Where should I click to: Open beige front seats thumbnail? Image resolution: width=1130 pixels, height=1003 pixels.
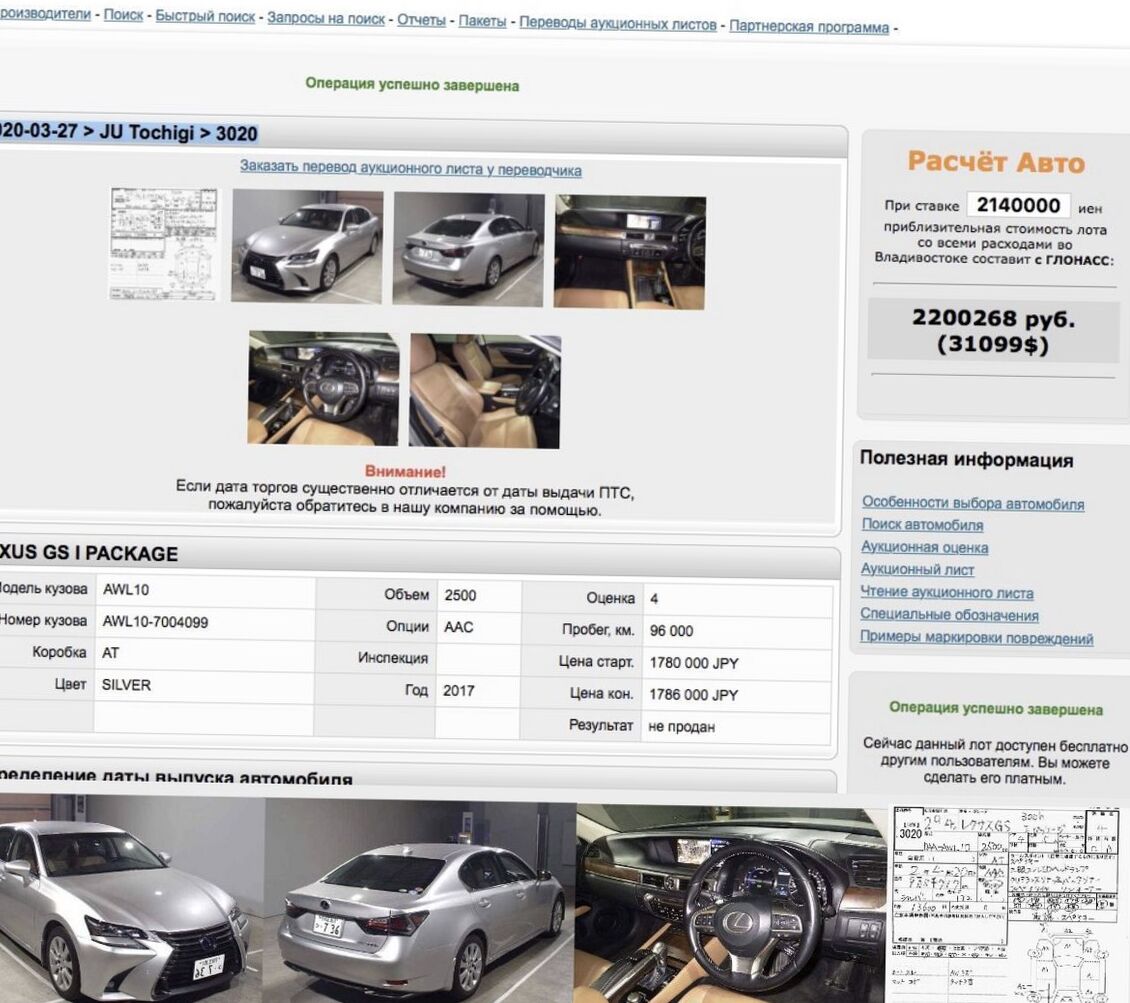pyautogui.click(x=484, y=391)
